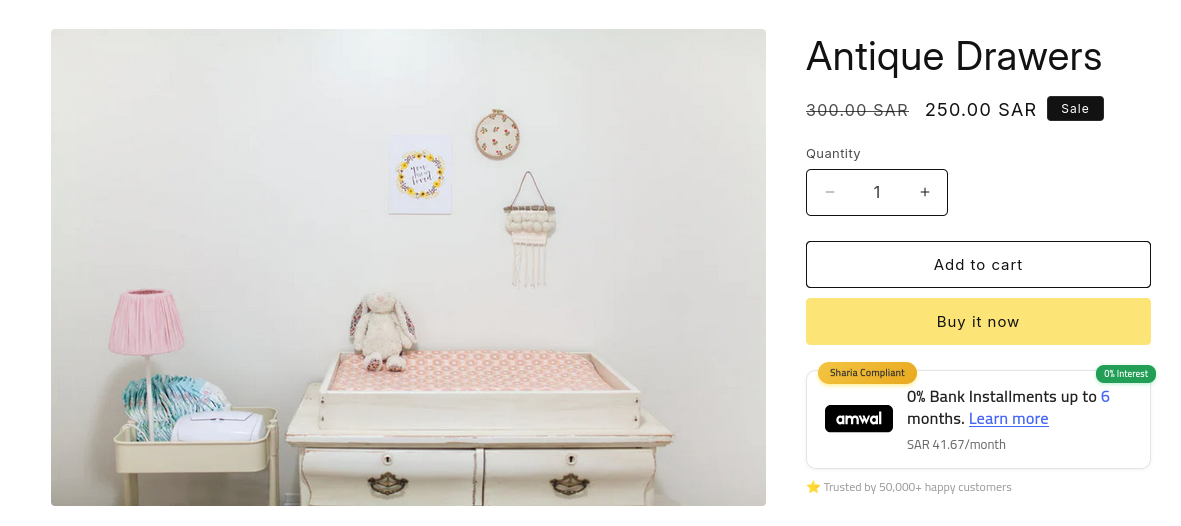Click the Quantity label
Screen dimensions: 1181x526
pyautogui.click(x=833, y=154)
